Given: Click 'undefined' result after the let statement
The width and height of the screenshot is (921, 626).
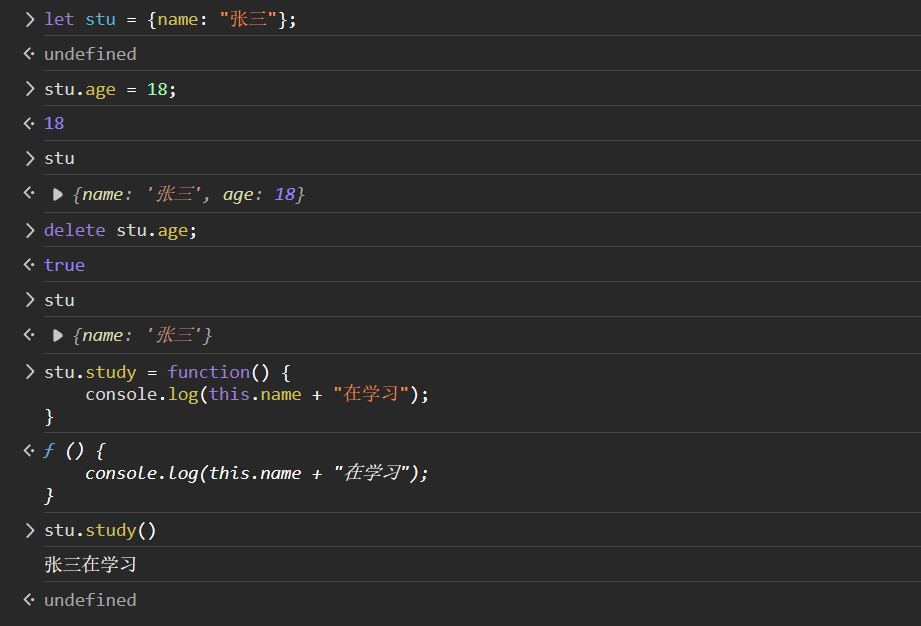Looking at the screenshot, I should point(90,54).
